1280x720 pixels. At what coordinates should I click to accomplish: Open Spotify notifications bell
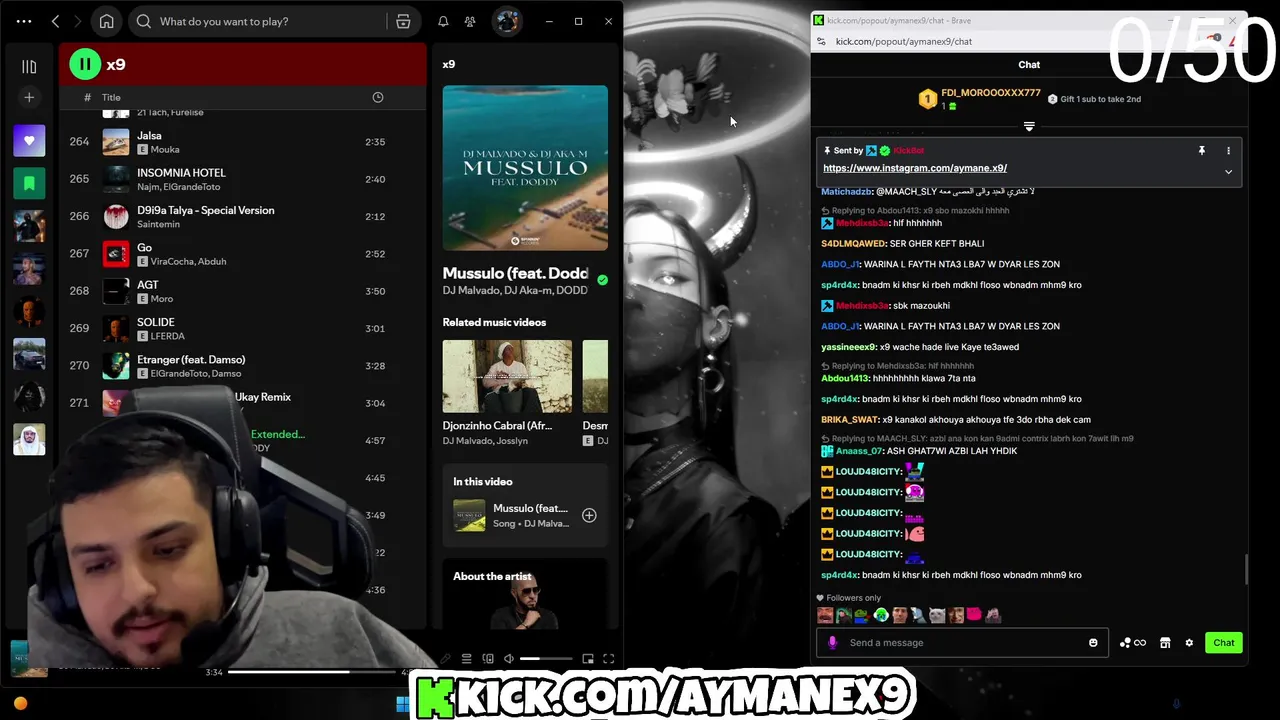443,21
